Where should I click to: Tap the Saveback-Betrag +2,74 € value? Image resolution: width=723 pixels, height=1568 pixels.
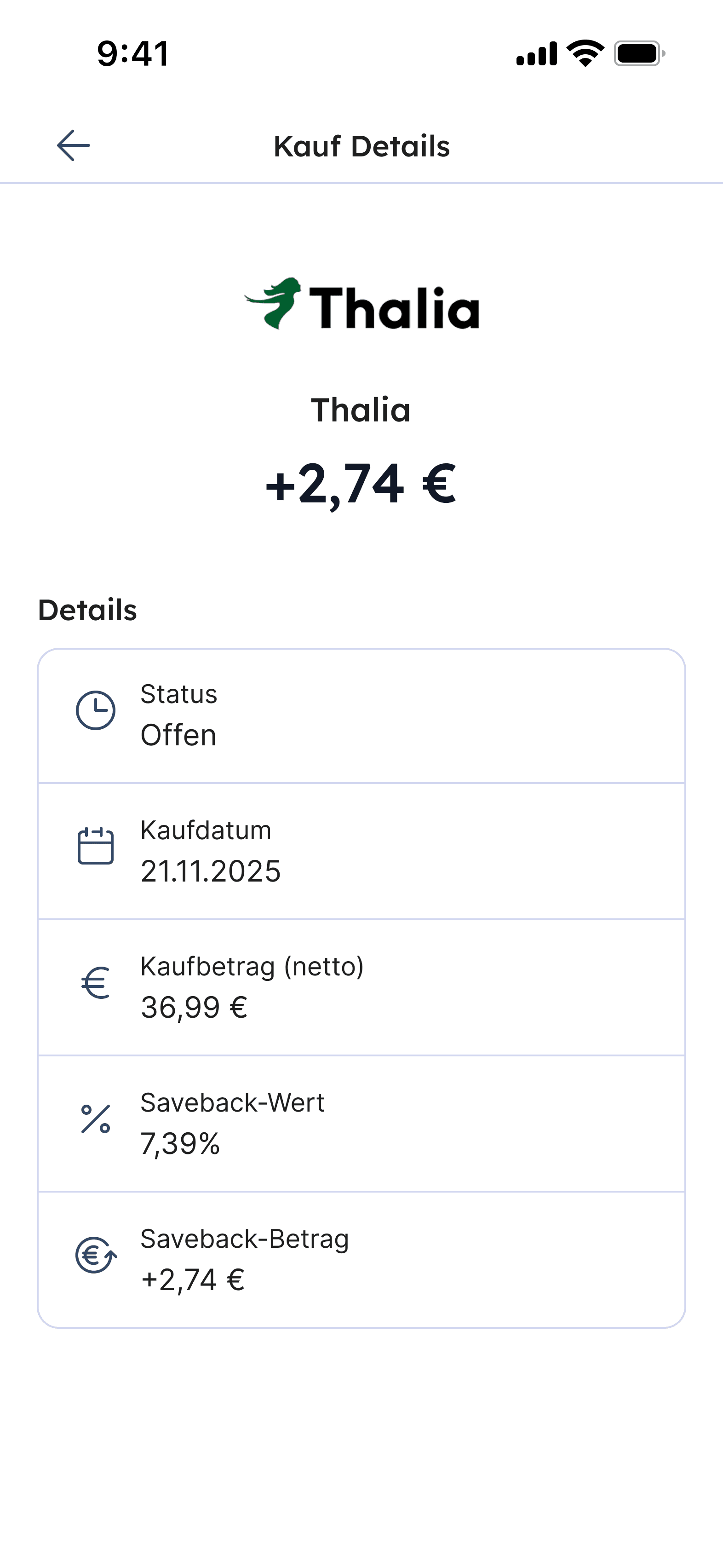coord(193,1280)
